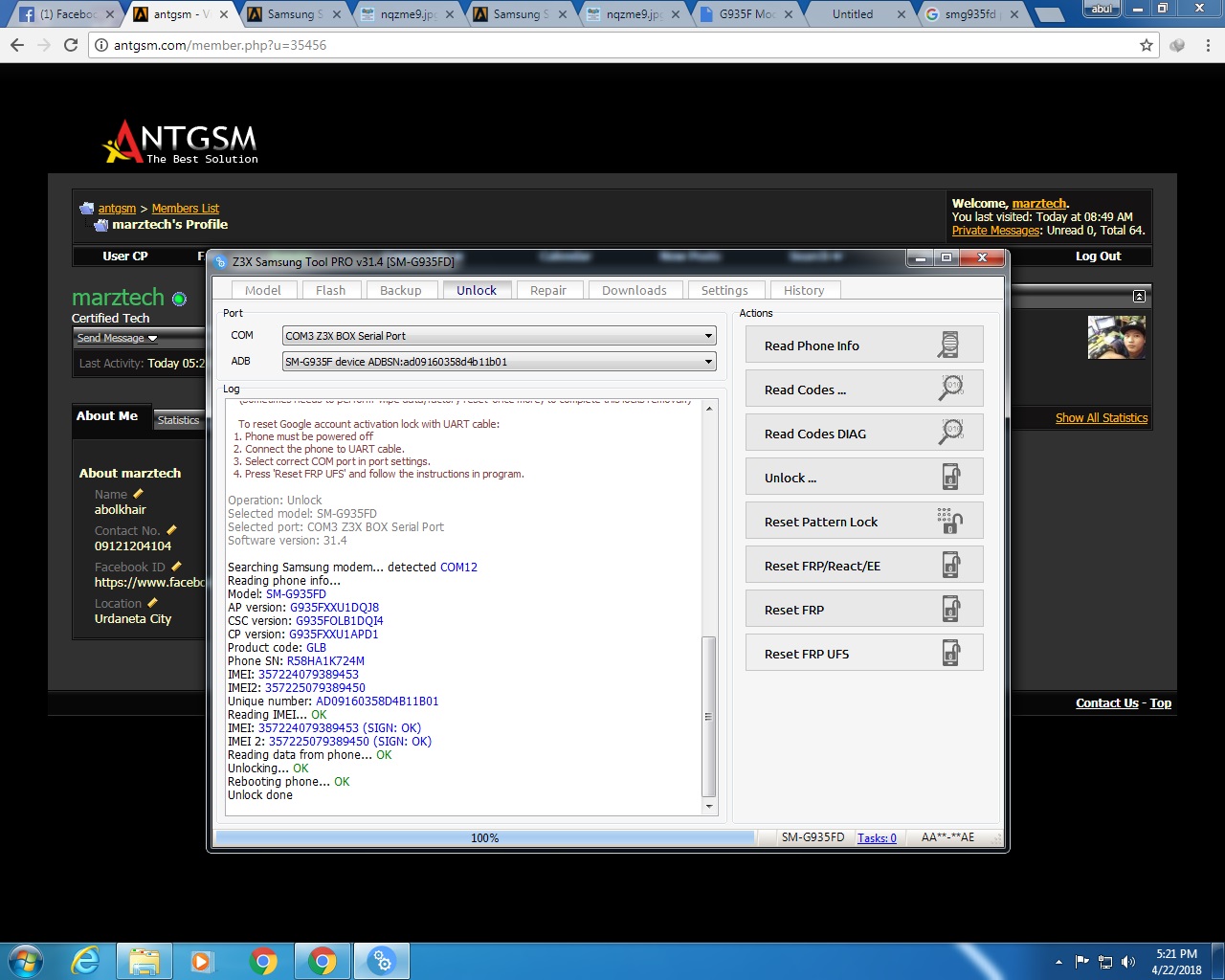Switch to the Flash tab
This screenshot has width=1225, height=980.
click(x=330, y=290)
